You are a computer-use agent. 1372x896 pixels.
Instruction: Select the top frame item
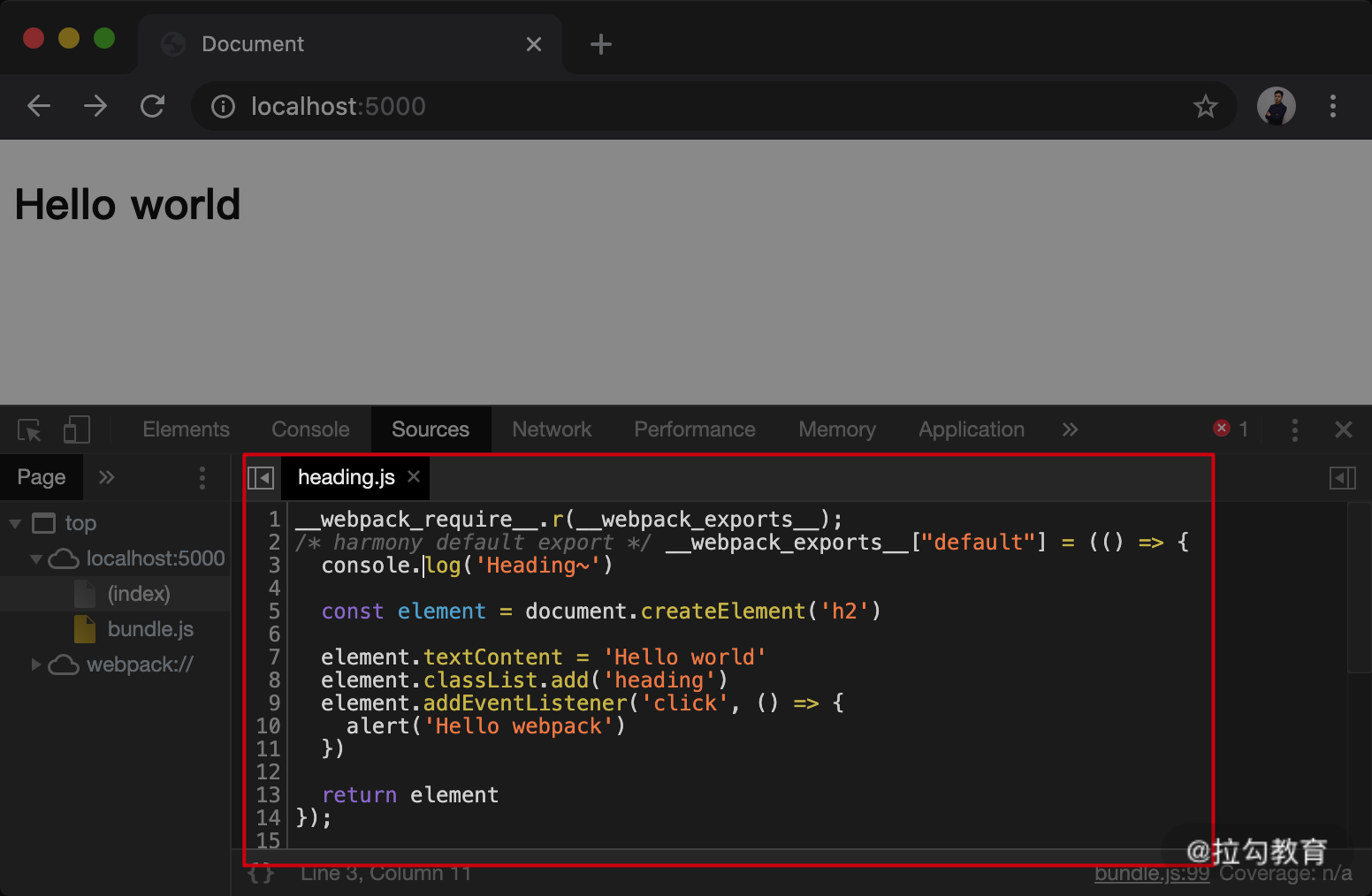click(x=80, y=523)
